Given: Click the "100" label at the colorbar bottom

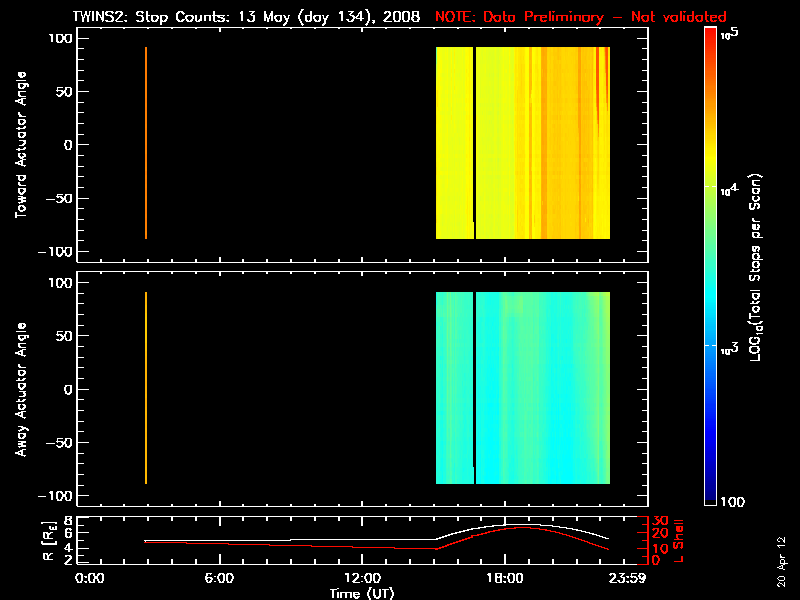Looking at the screenshot, I should pos(735,501).
